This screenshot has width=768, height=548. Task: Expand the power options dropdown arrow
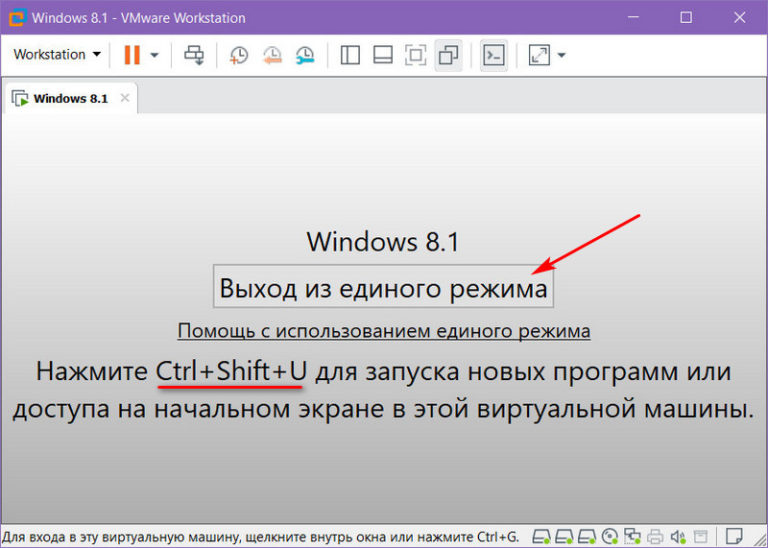[155, 55]
